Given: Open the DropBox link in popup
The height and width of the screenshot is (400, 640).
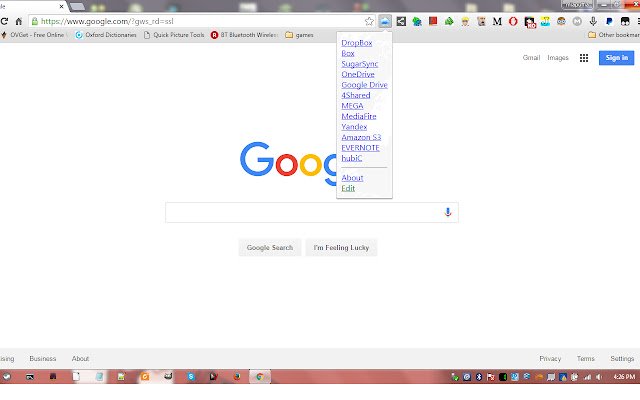Looking at the screenshot, I should [x=357, y=43].
